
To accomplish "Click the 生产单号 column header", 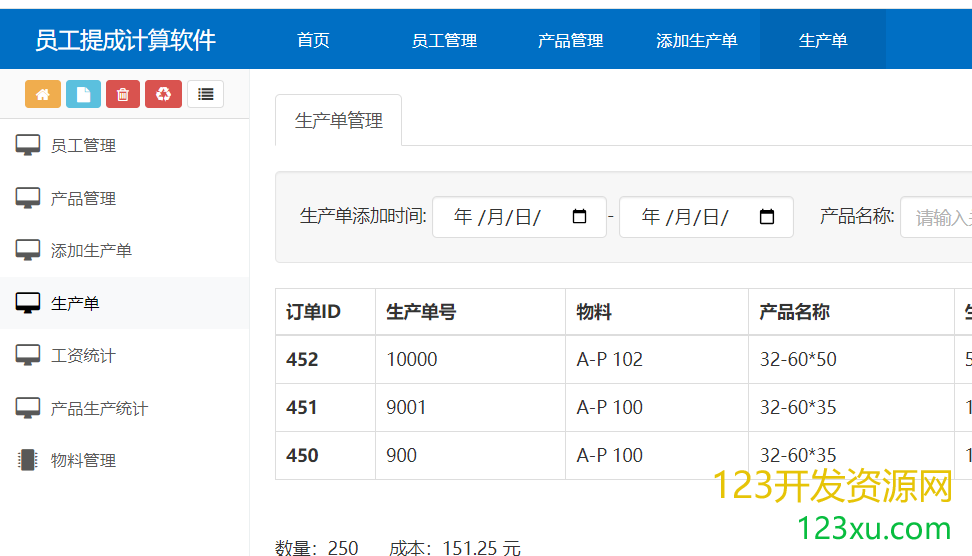I will 421,312.
